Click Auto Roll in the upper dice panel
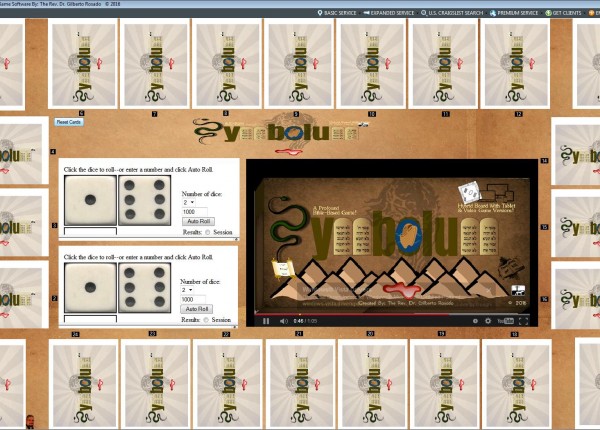 click(x=197, y=222)
